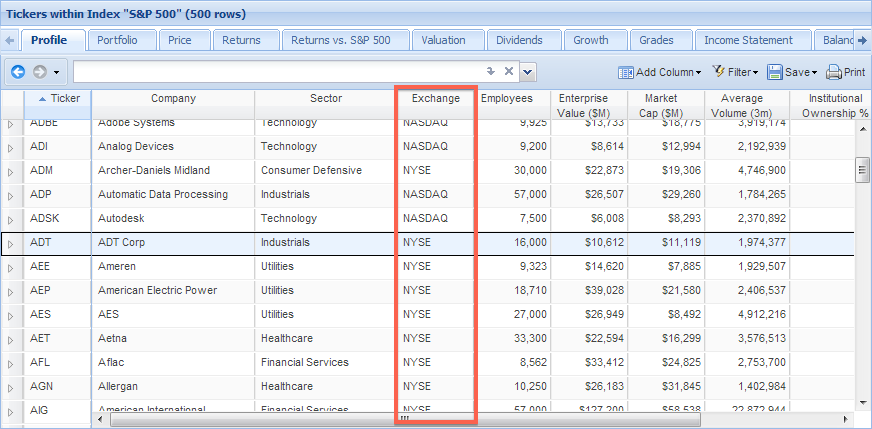Expand the ADP row
This screenshot has width=872, height=429.
11,195
